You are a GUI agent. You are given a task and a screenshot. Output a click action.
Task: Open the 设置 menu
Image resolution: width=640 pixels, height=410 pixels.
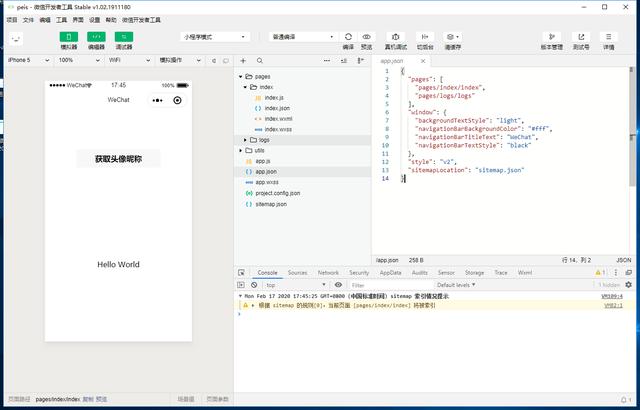[94, 20]
